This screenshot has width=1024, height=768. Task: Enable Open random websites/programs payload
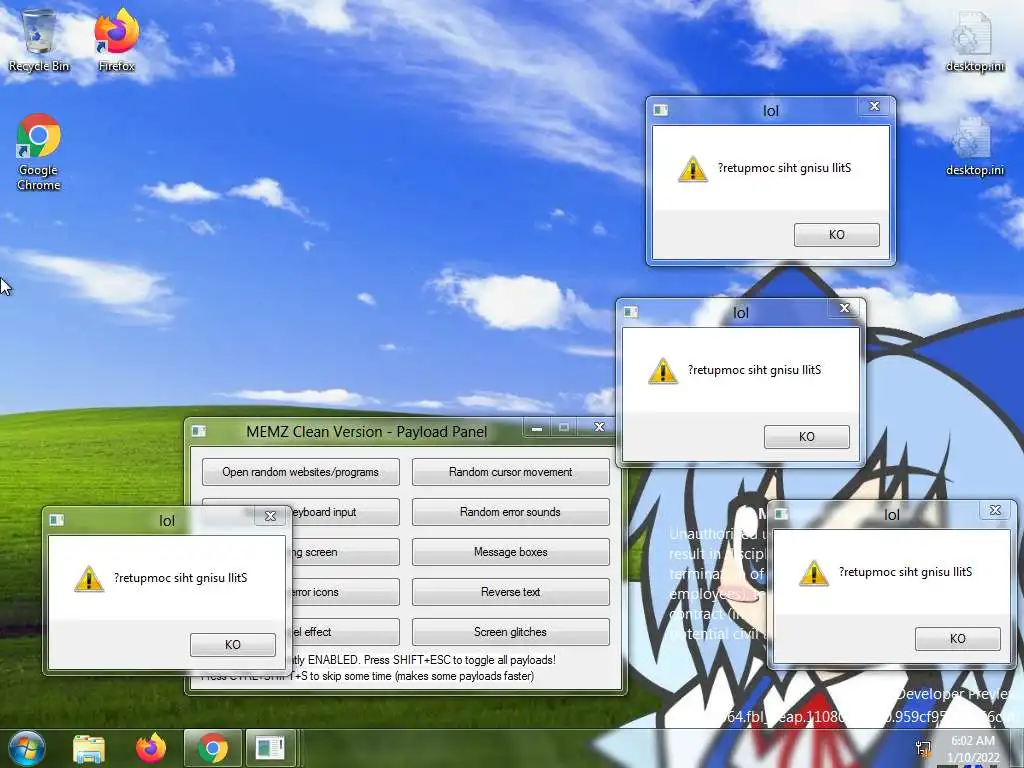300,472
